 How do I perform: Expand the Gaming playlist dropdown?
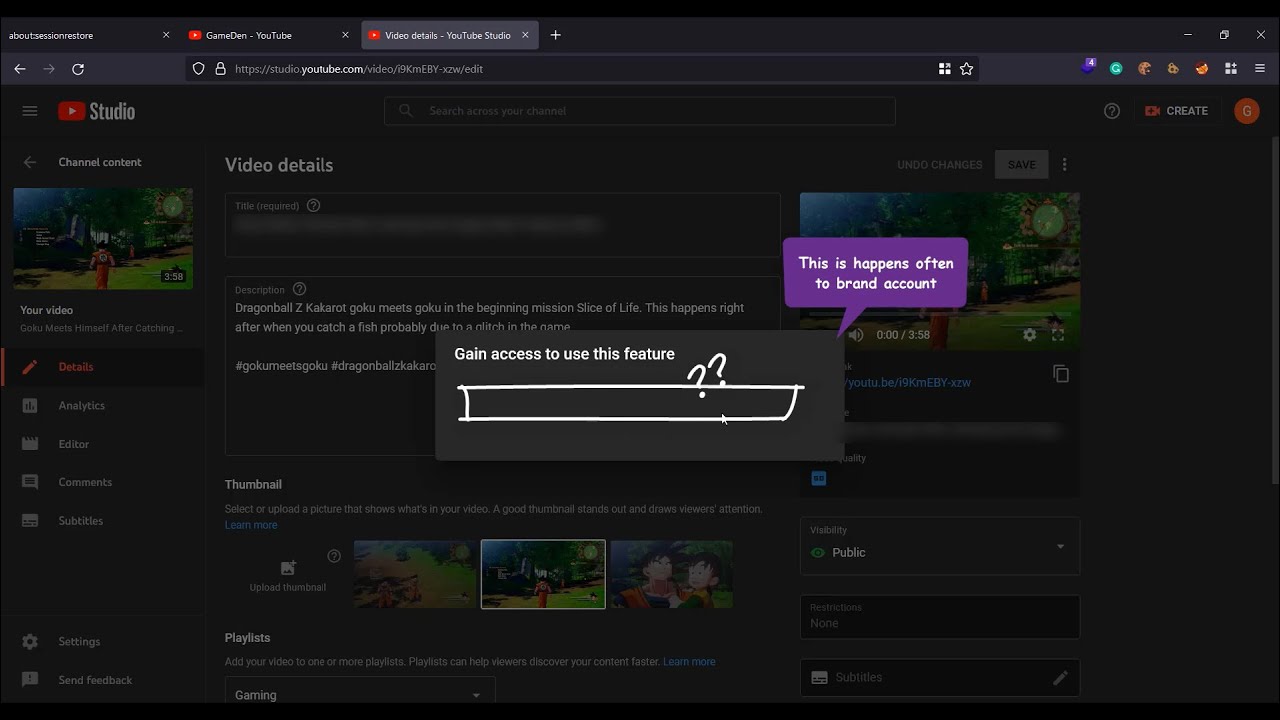359,694
